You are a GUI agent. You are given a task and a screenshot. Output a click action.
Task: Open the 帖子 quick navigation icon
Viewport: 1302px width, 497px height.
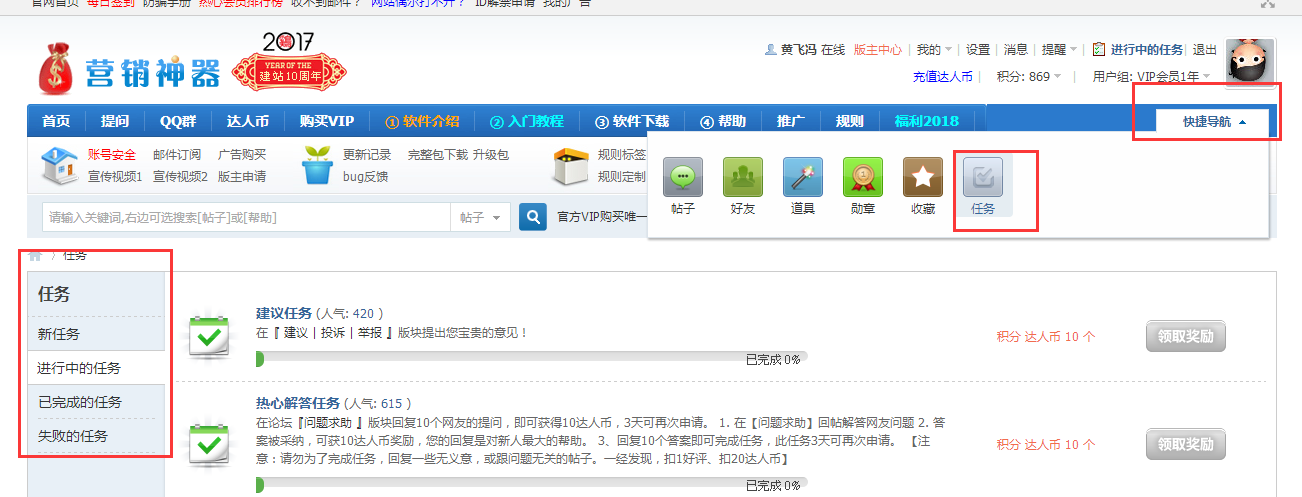click(683, 178)
